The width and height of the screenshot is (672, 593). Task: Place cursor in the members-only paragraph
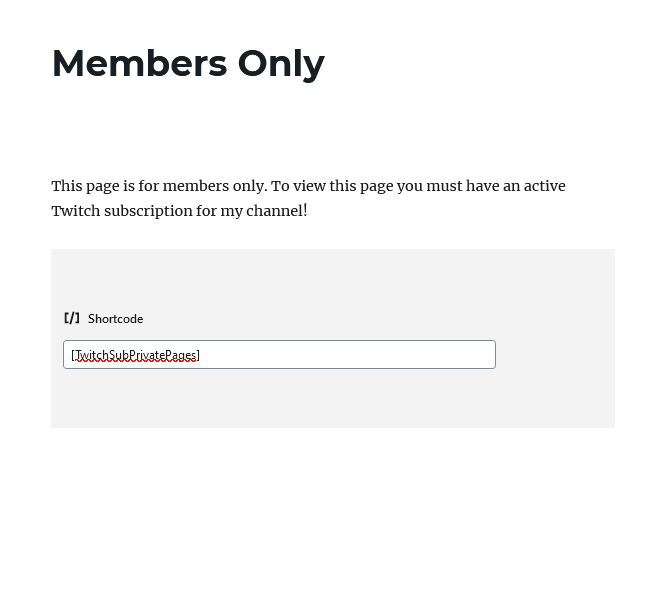pyautogui.click(x=308, y=198)
